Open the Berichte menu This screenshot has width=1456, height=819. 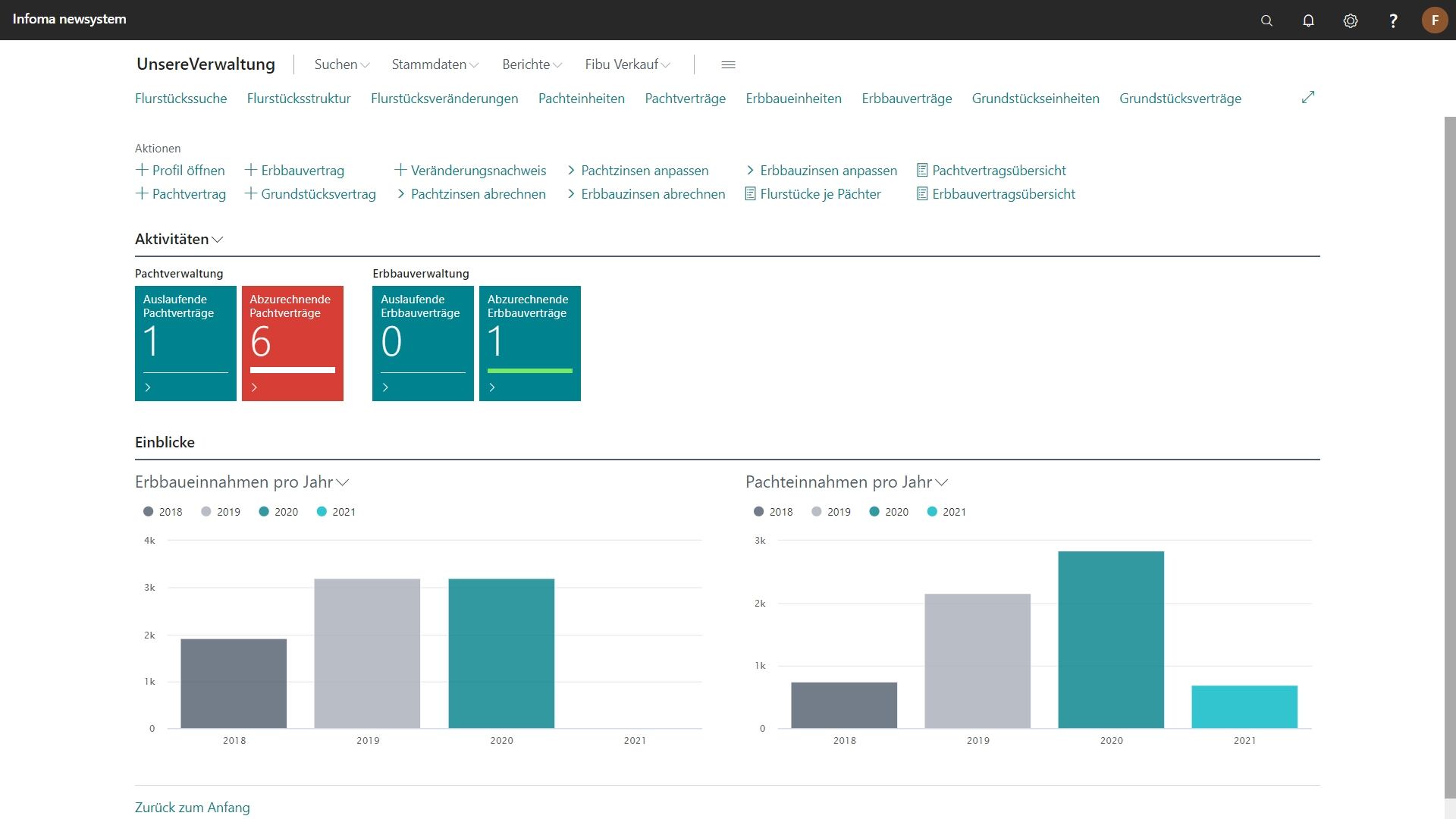pyautogui.click(x=532, y=64)
